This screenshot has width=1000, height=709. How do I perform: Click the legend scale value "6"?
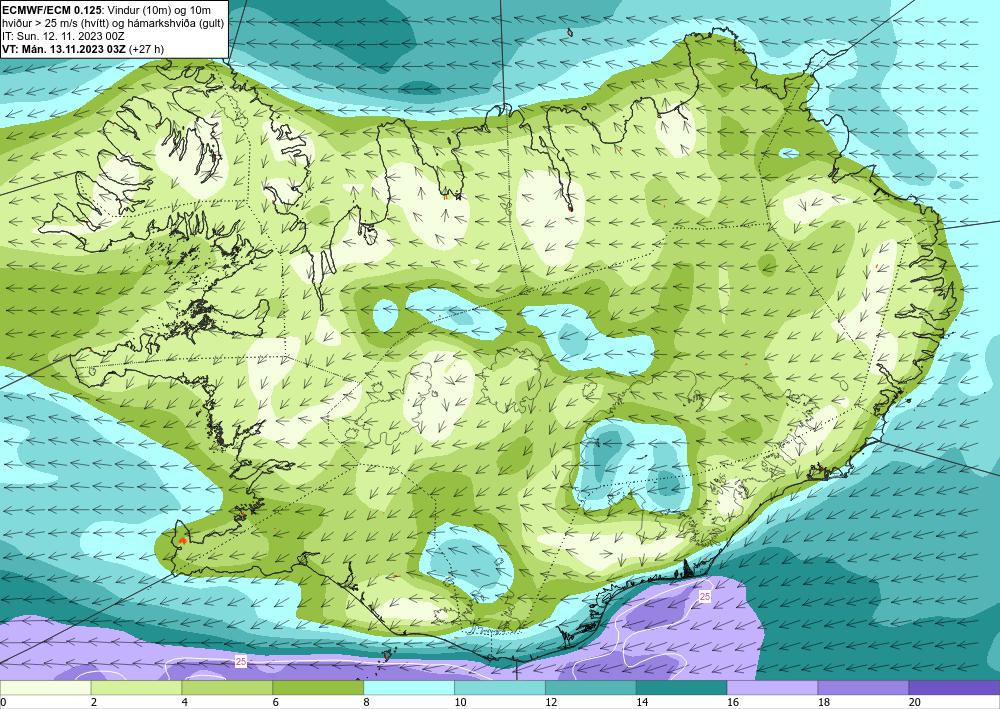[x=276, y=703]
